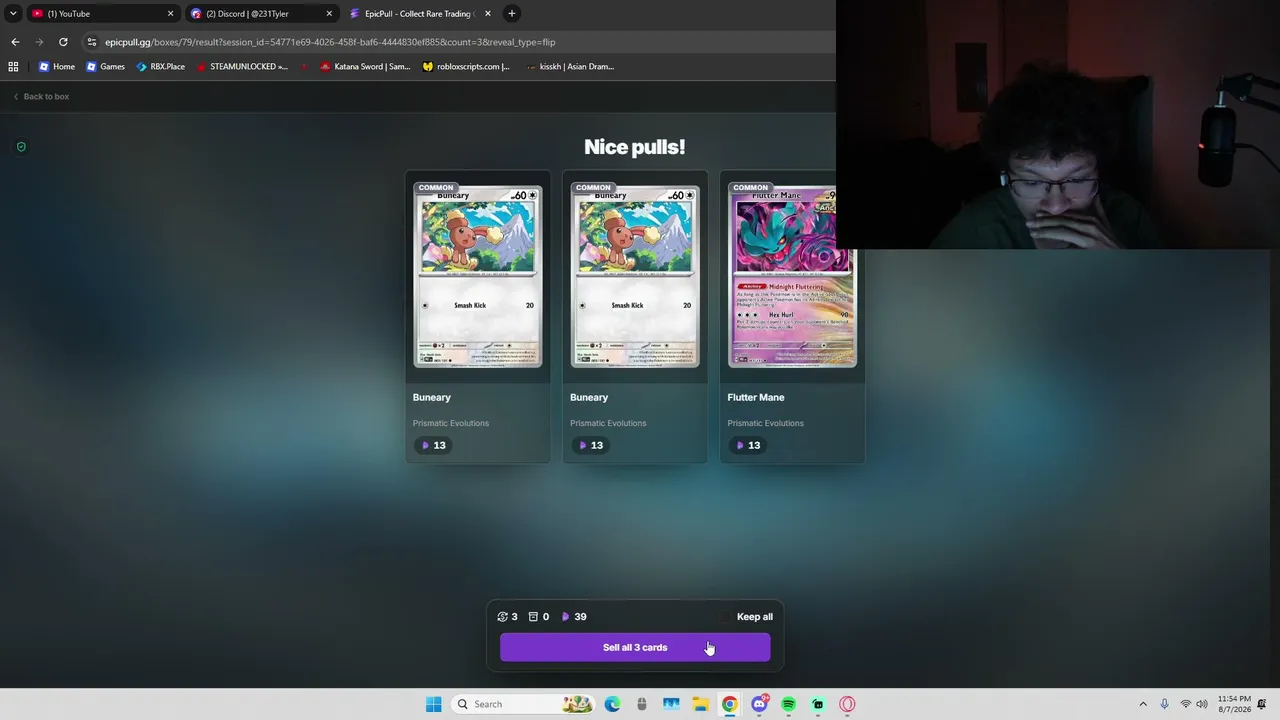
Task: Open the Windows Start menu
Action: coord(433,704)
